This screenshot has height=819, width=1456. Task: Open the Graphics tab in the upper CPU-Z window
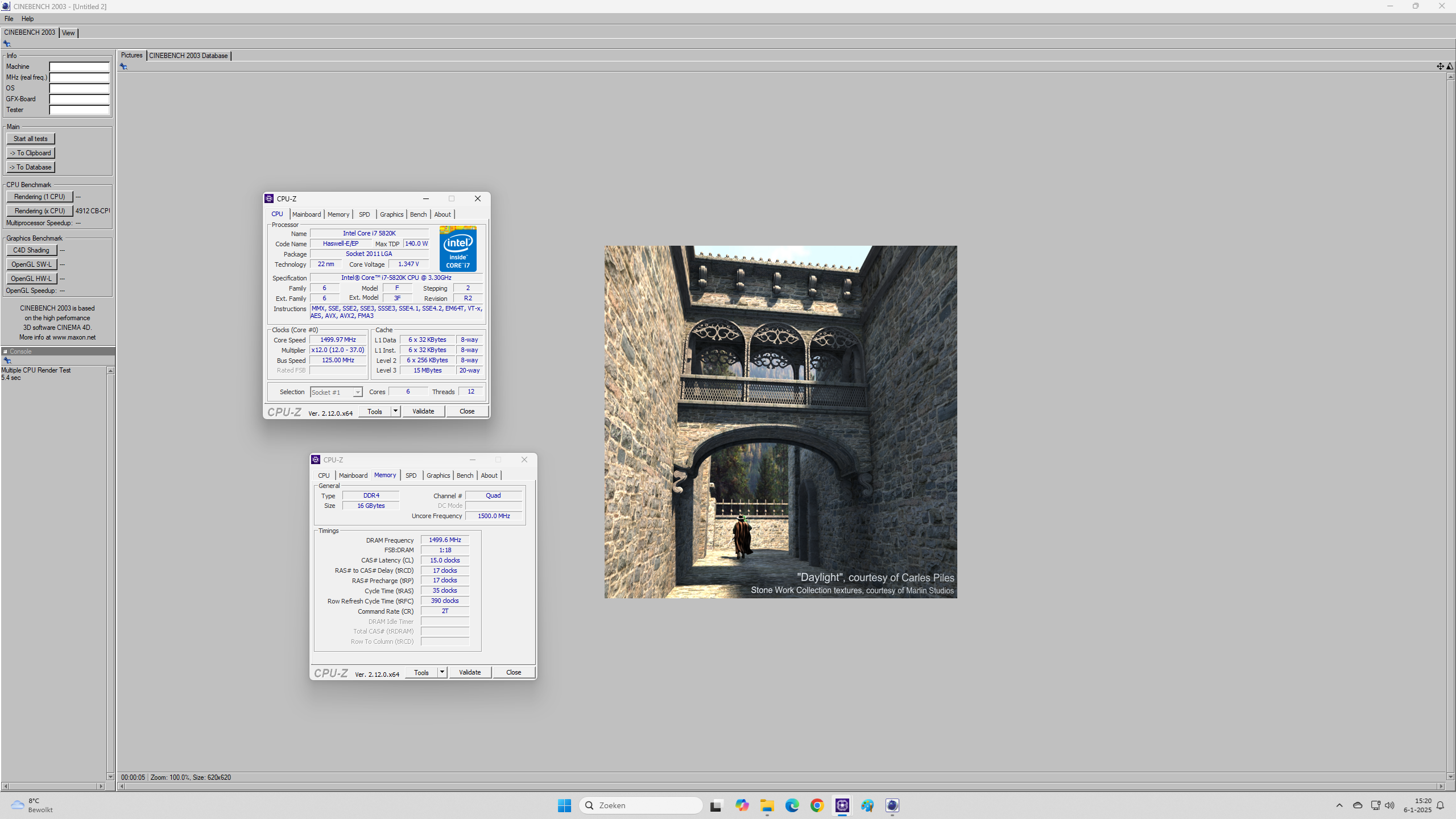[x=392, y=214]
